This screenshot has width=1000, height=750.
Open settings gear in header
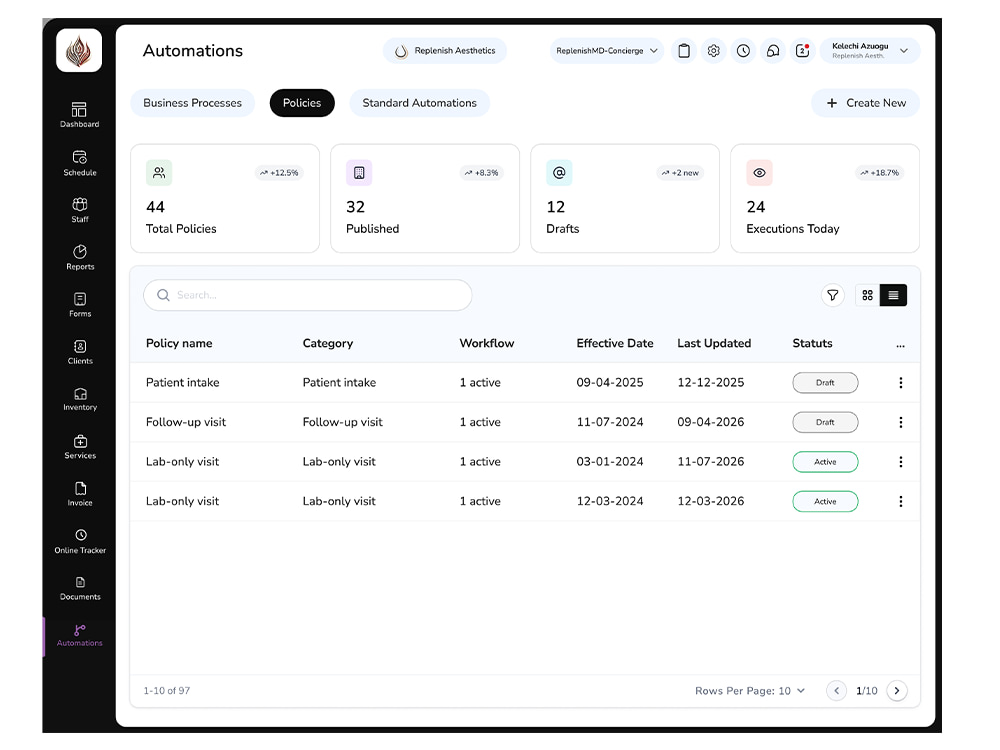[714, 51]
